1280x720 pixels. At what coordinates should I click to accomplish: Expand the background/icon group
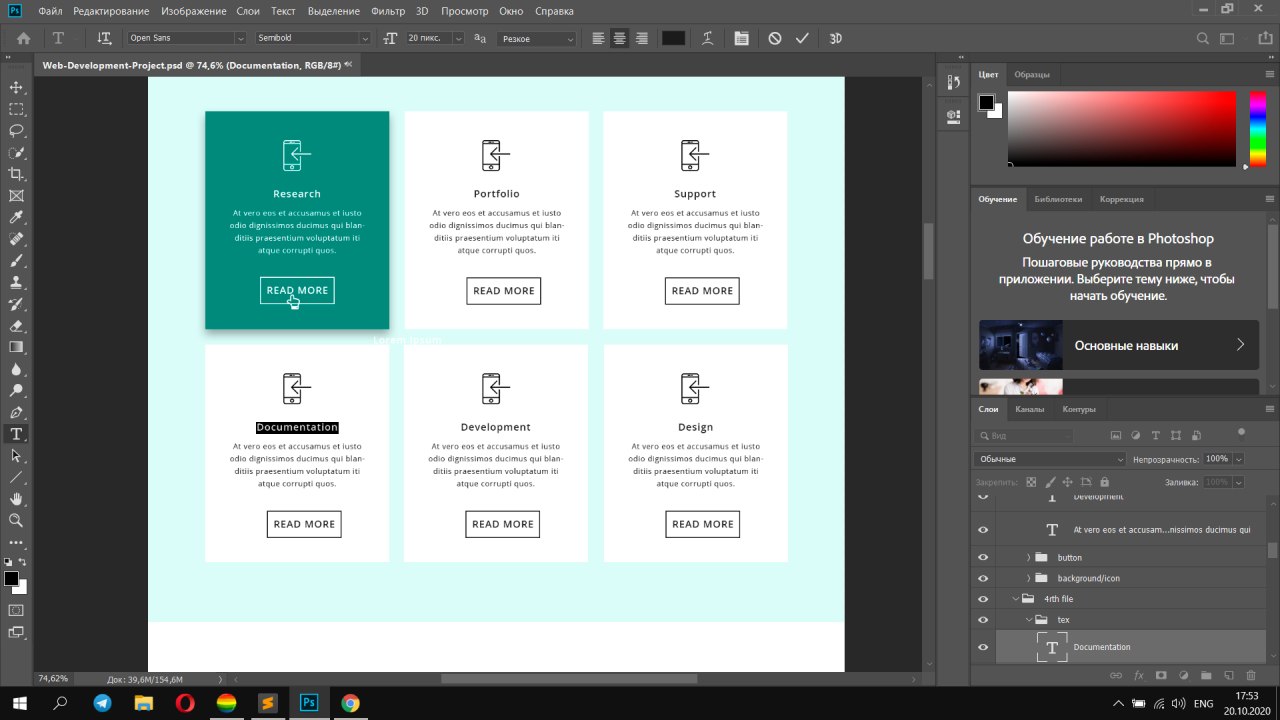pos(1028,578)
